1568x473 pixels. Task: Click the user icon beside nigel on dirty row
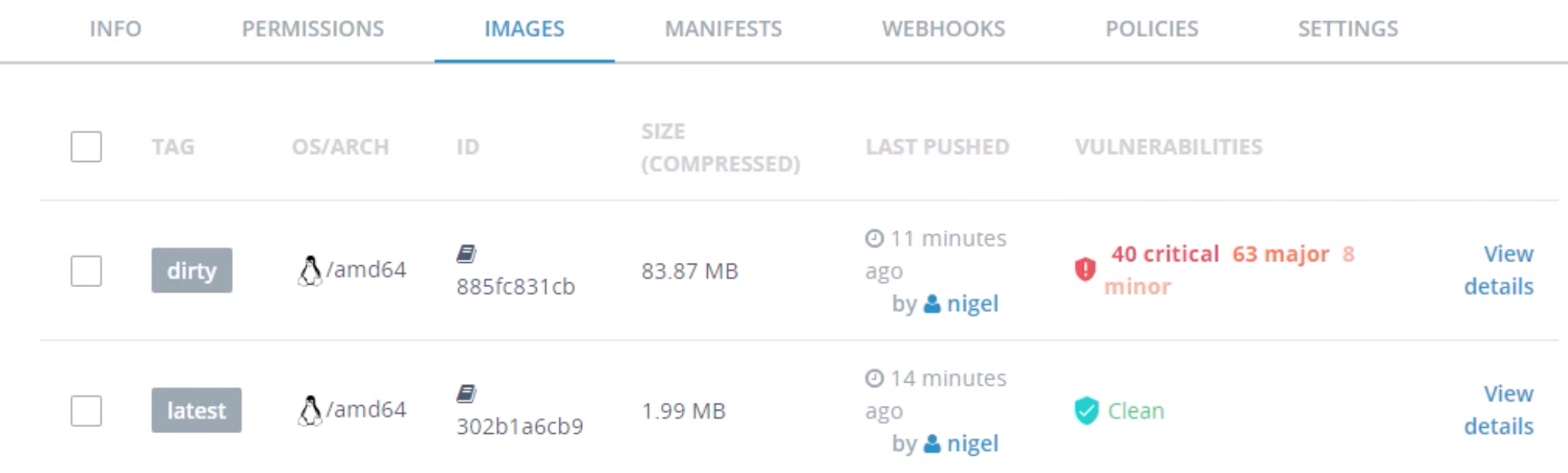931,304
